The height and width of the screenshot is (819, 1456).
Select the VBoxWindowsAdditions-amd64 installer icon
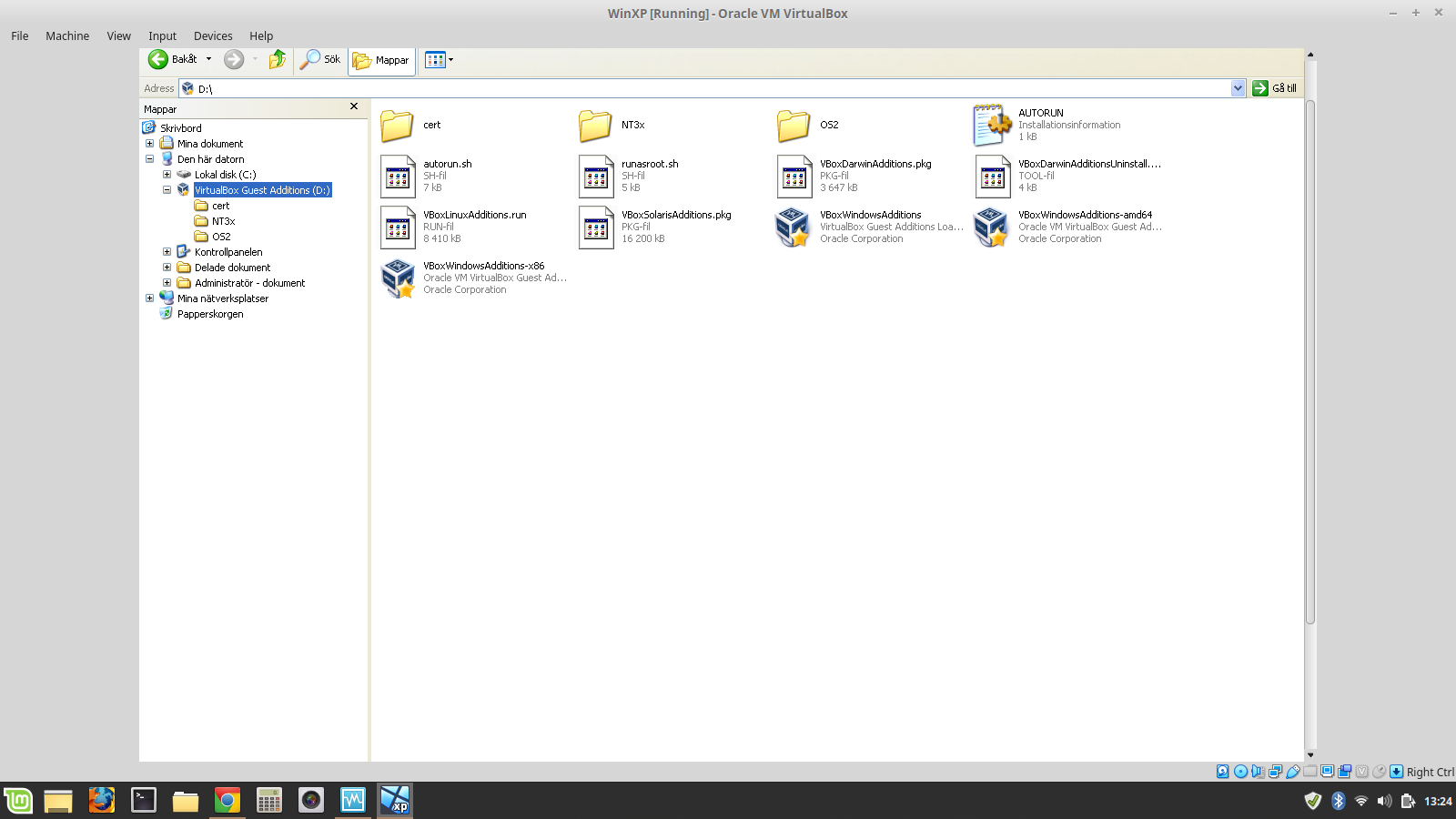(991, 227)
